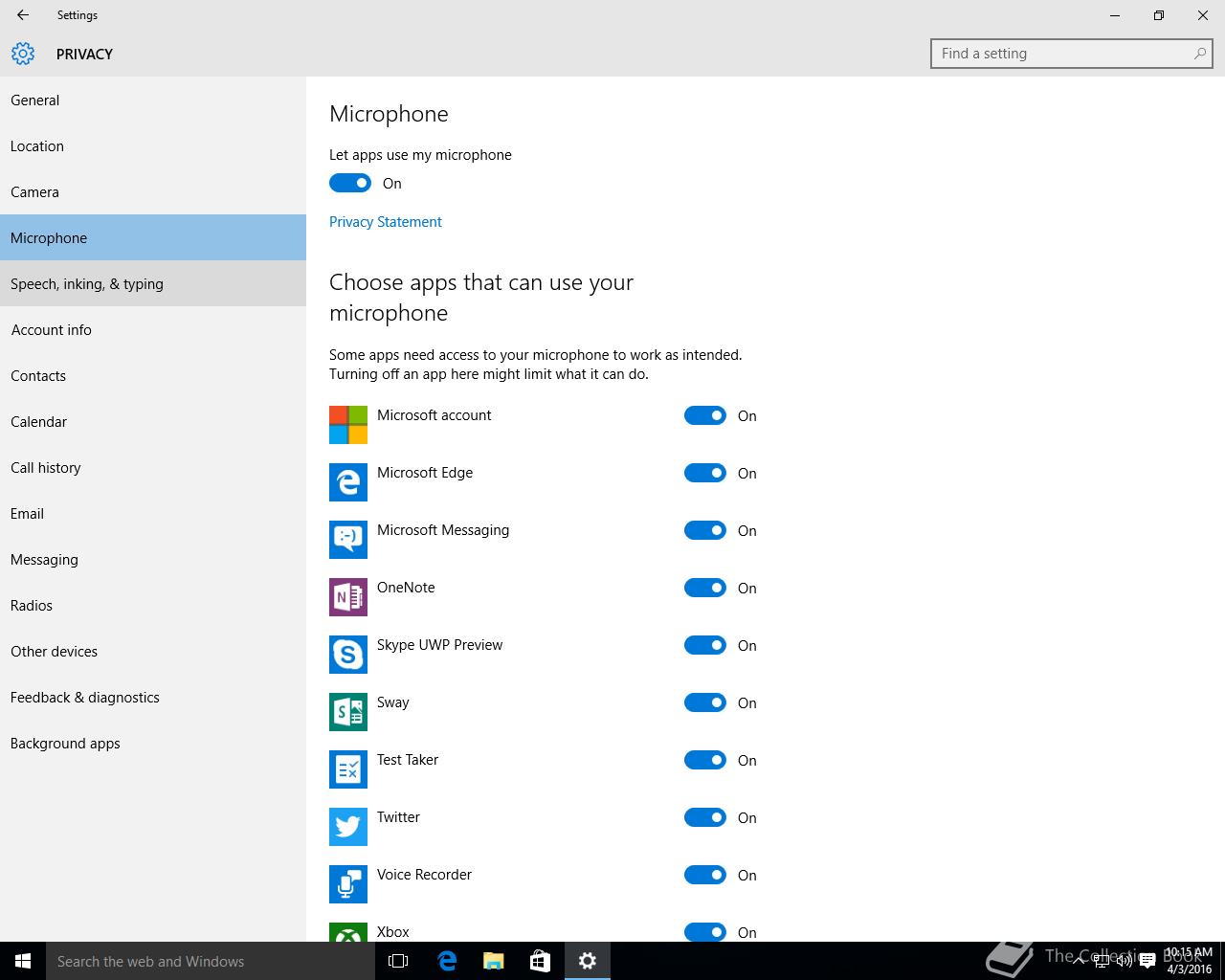Click the Sway label text

click(x=392, y=702)
